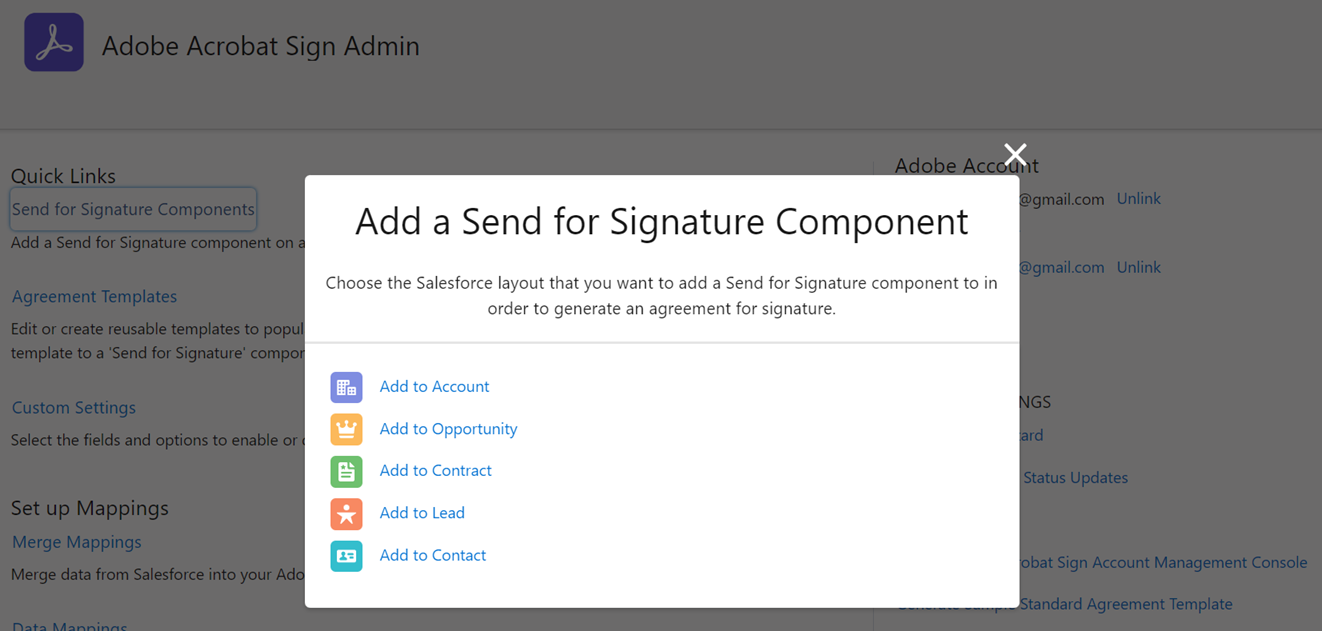This screenshot has height=631, width=1322.
Task: Click the Adobe Acrobat Sign logo
Action: [x=53, y=42]
